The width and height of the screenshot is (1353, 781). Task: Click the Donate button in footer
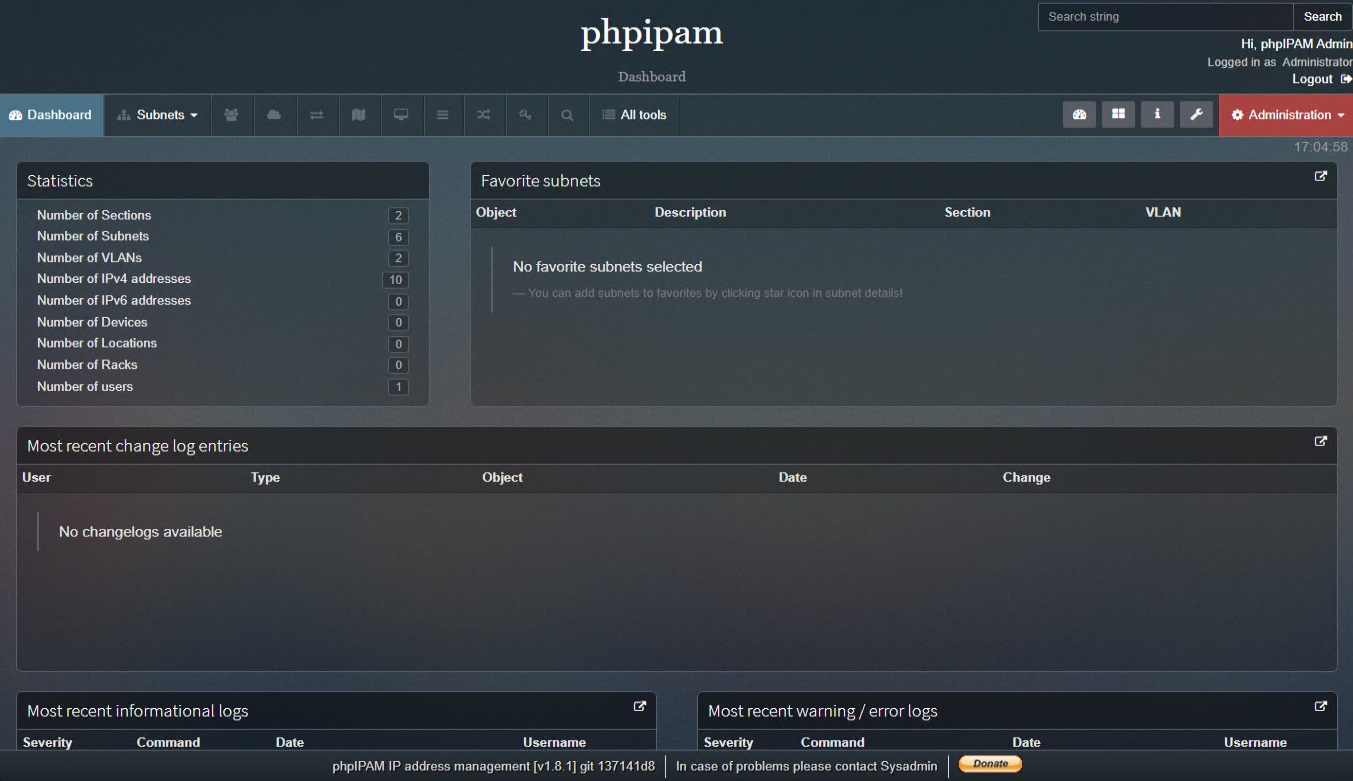point(990,764)
